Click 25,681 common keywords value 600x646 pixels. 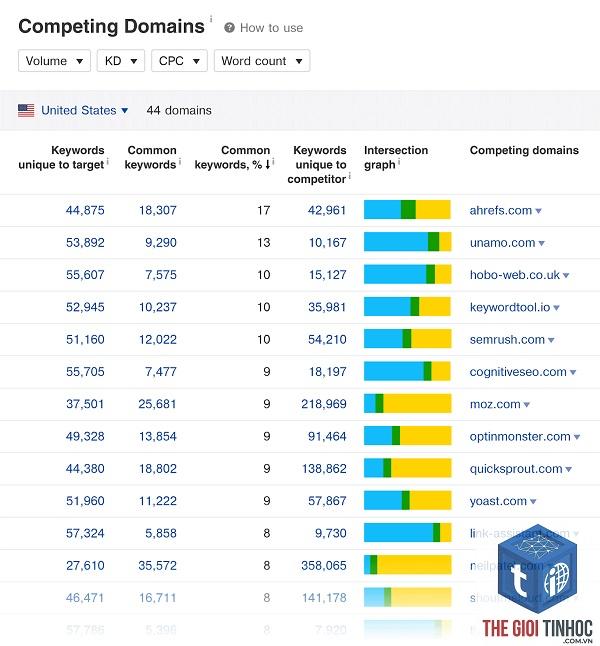pyautogui.click(x=157, y=404)
